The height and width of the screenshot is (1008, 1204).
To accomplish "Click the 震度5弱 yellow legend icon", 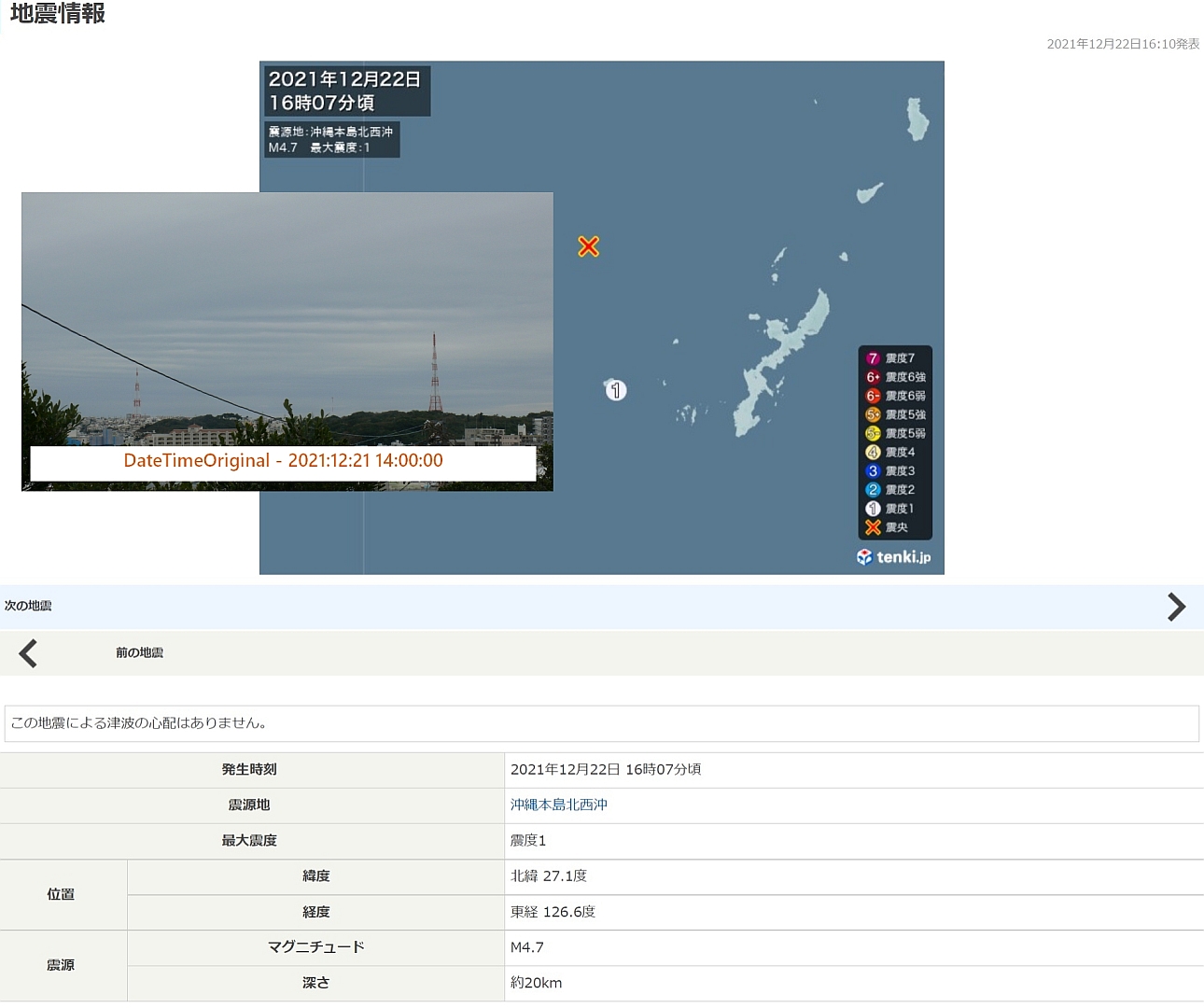I will click(873, 433).
